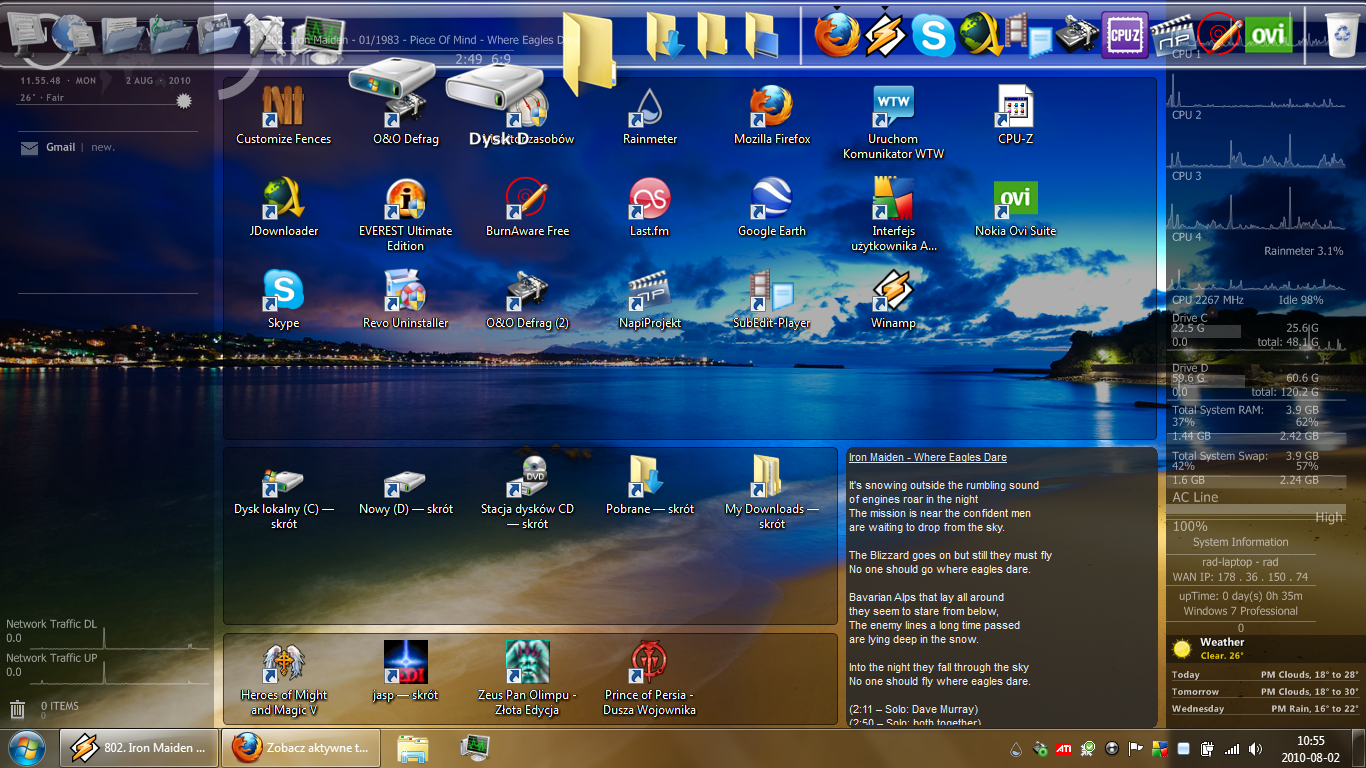The width and height of the screenshot is (1366, 768).
Task: Launch Google Earth shortcut
Action: [772, 208]
